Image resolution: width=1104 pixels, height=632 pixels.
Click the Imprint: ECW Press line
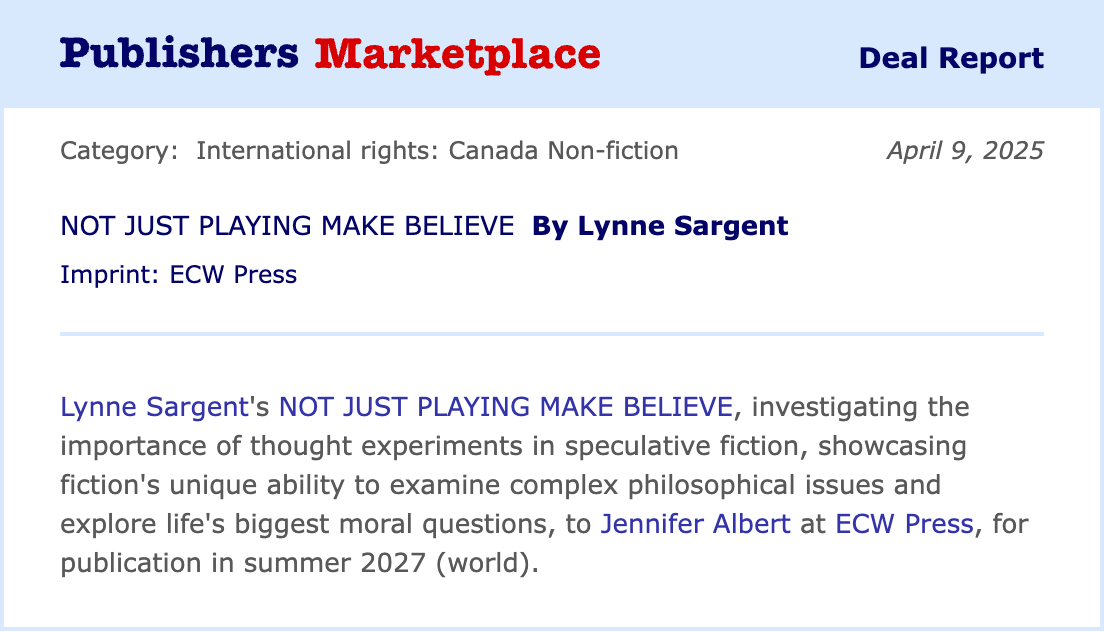(x=178, y=274)
